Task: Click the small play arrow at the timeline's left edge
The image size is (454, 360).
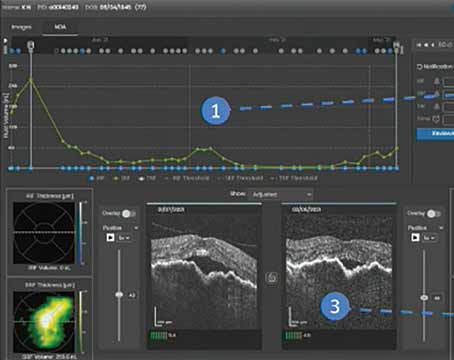Action: [x=5, y=40]
